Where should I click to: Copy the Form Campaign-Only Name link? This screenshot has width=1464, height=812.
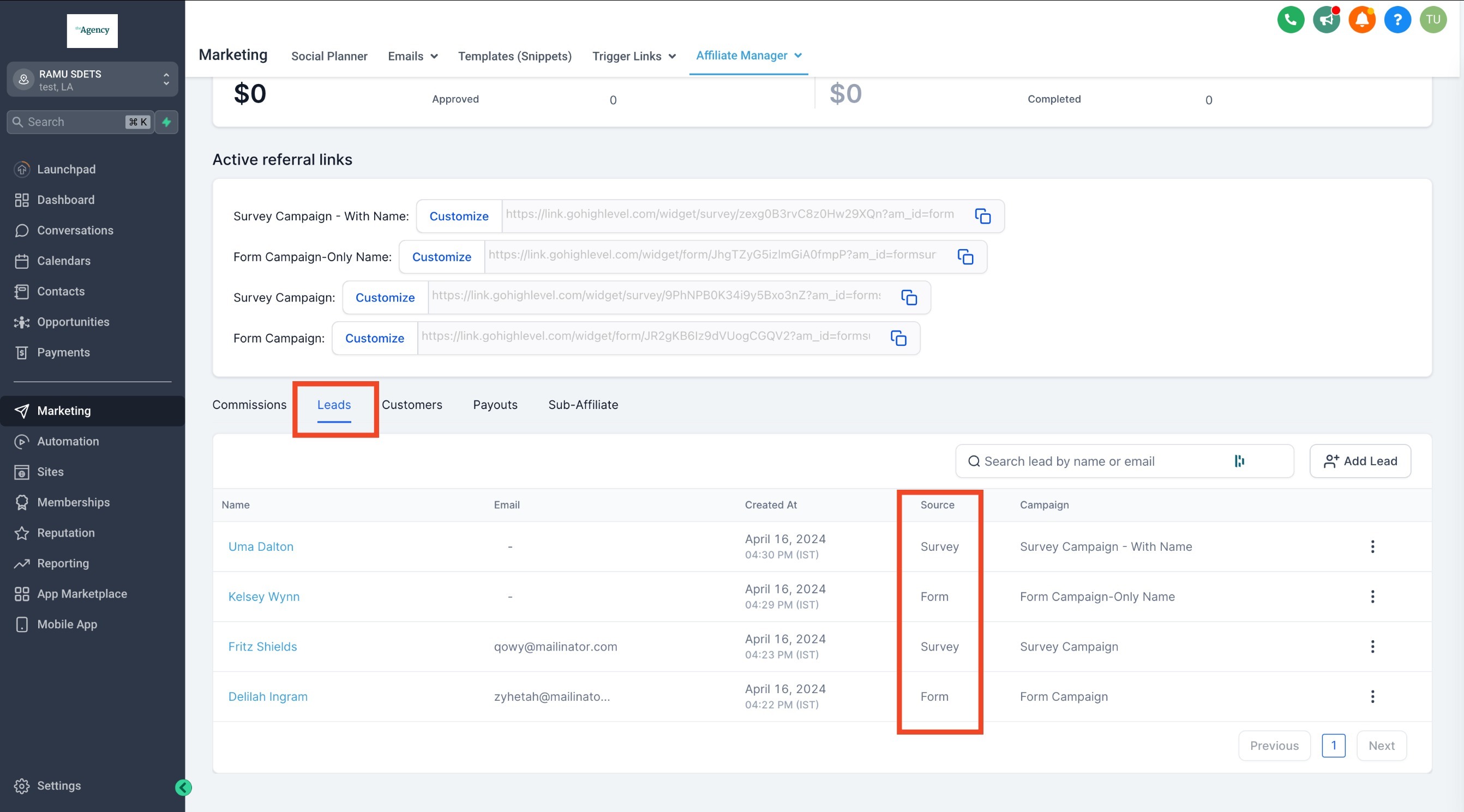point(965,257)
